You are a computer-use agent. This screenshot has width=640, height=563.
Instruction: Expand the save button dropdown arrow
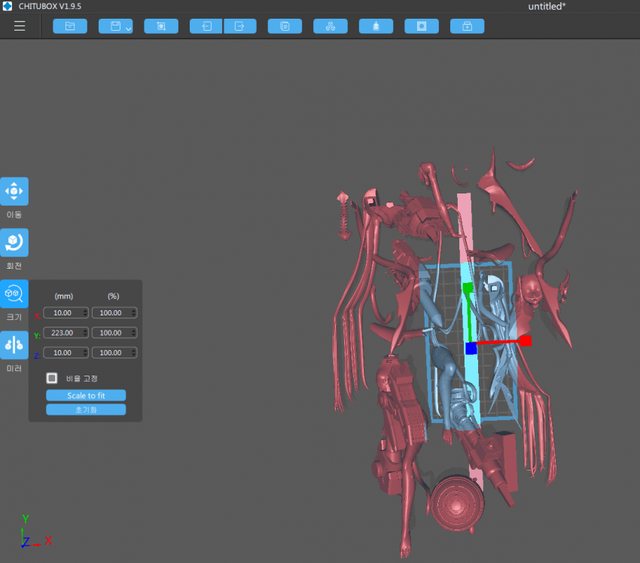pos(128,28)
